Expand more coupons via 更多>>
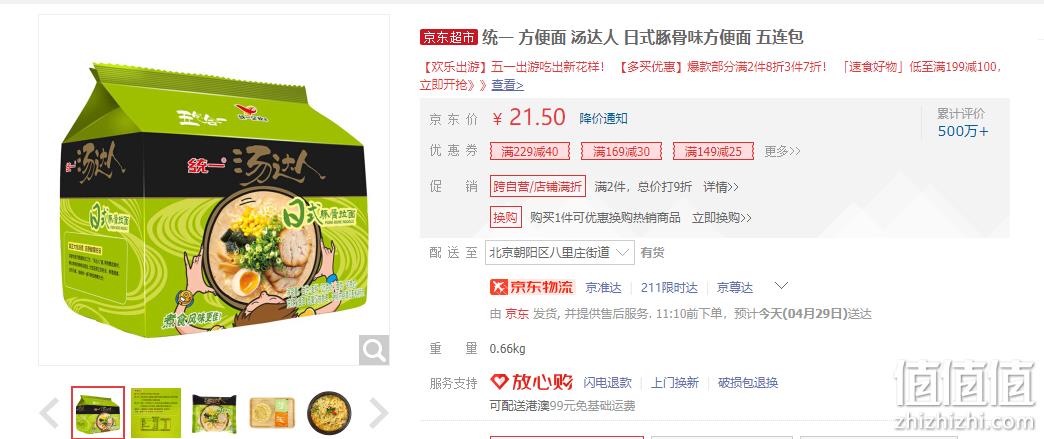 click(782, 151)
